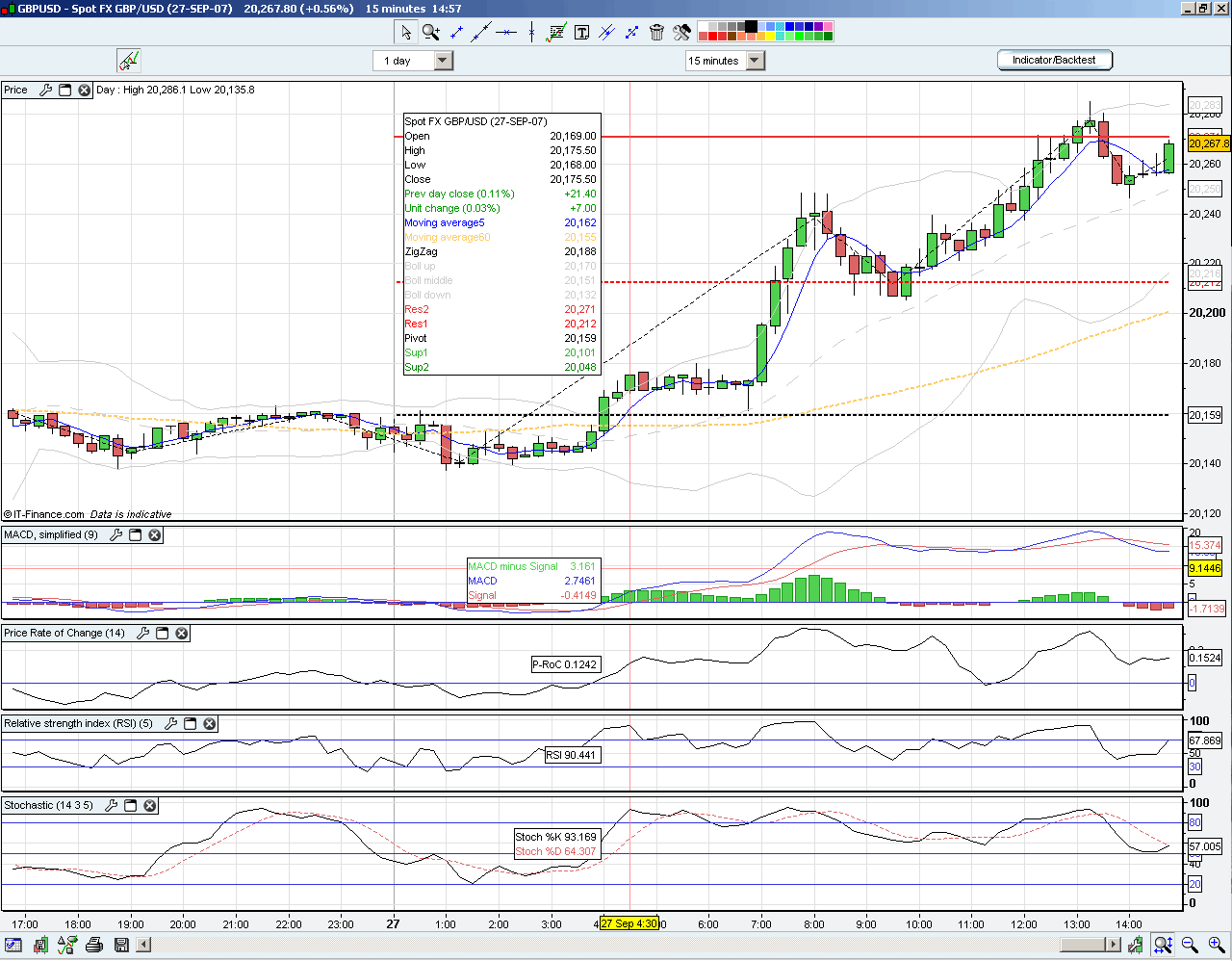Open Price Rate of Change wrench settings
This screenshot has width=1232, height=961.
[143, 633]
